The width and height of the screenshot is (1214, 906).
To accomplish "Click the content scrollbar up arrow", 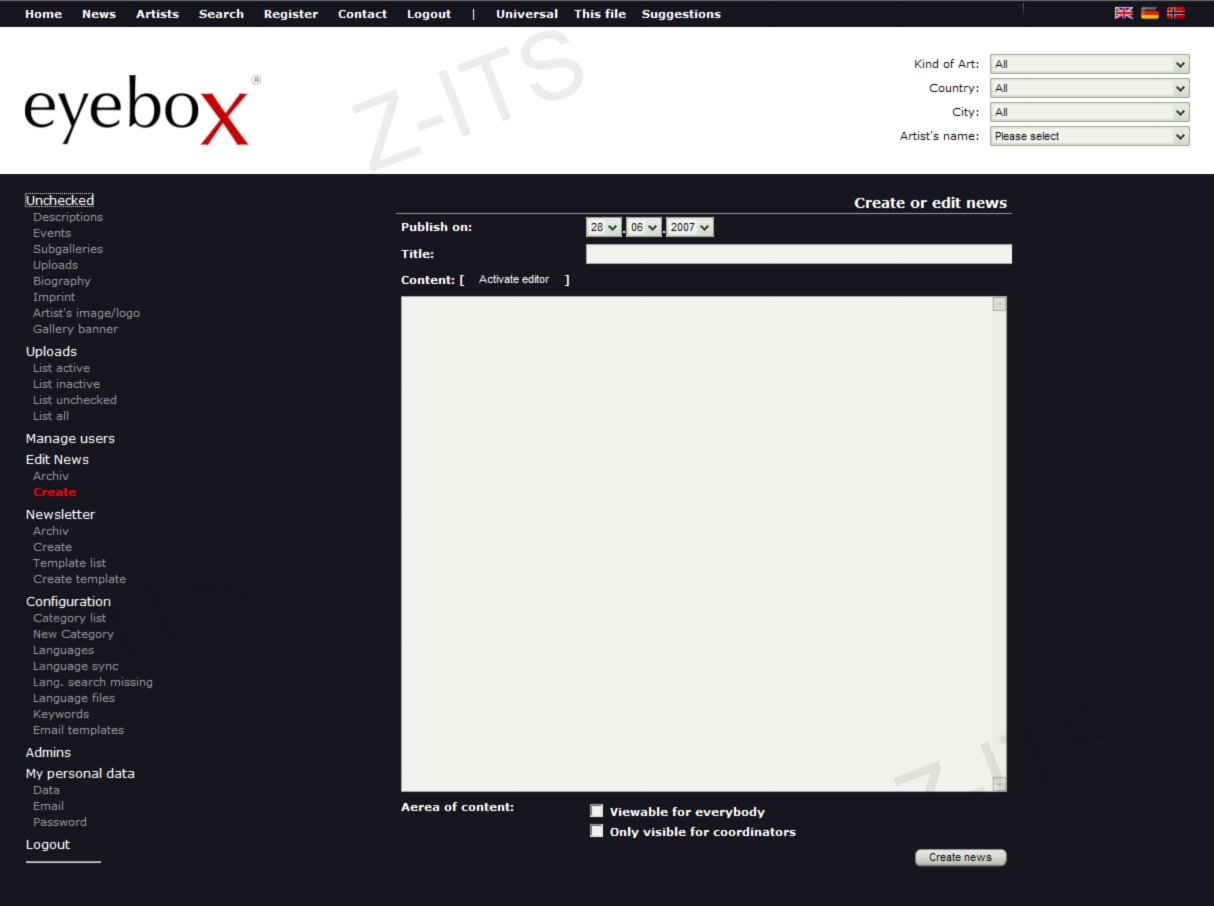I will (999, 304).
